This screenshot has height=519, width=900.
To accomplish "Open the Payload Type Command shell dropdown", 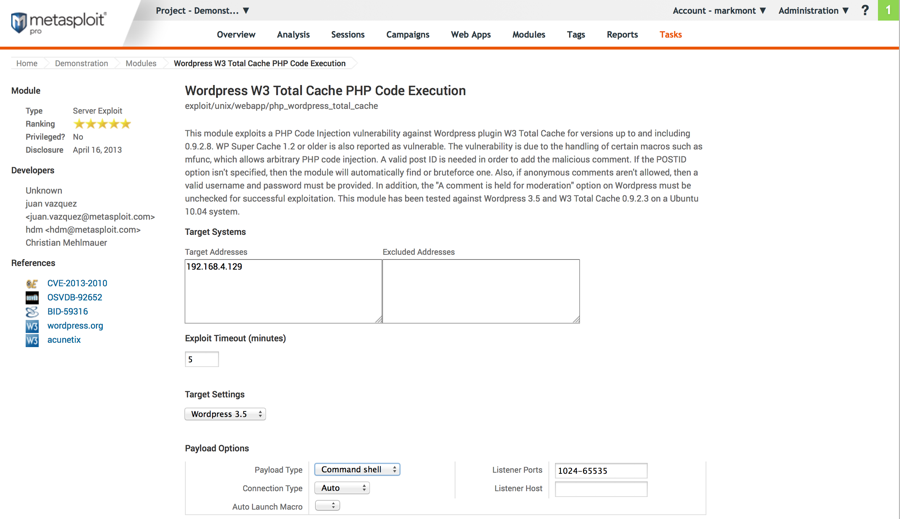I will (x=357, y=470).
